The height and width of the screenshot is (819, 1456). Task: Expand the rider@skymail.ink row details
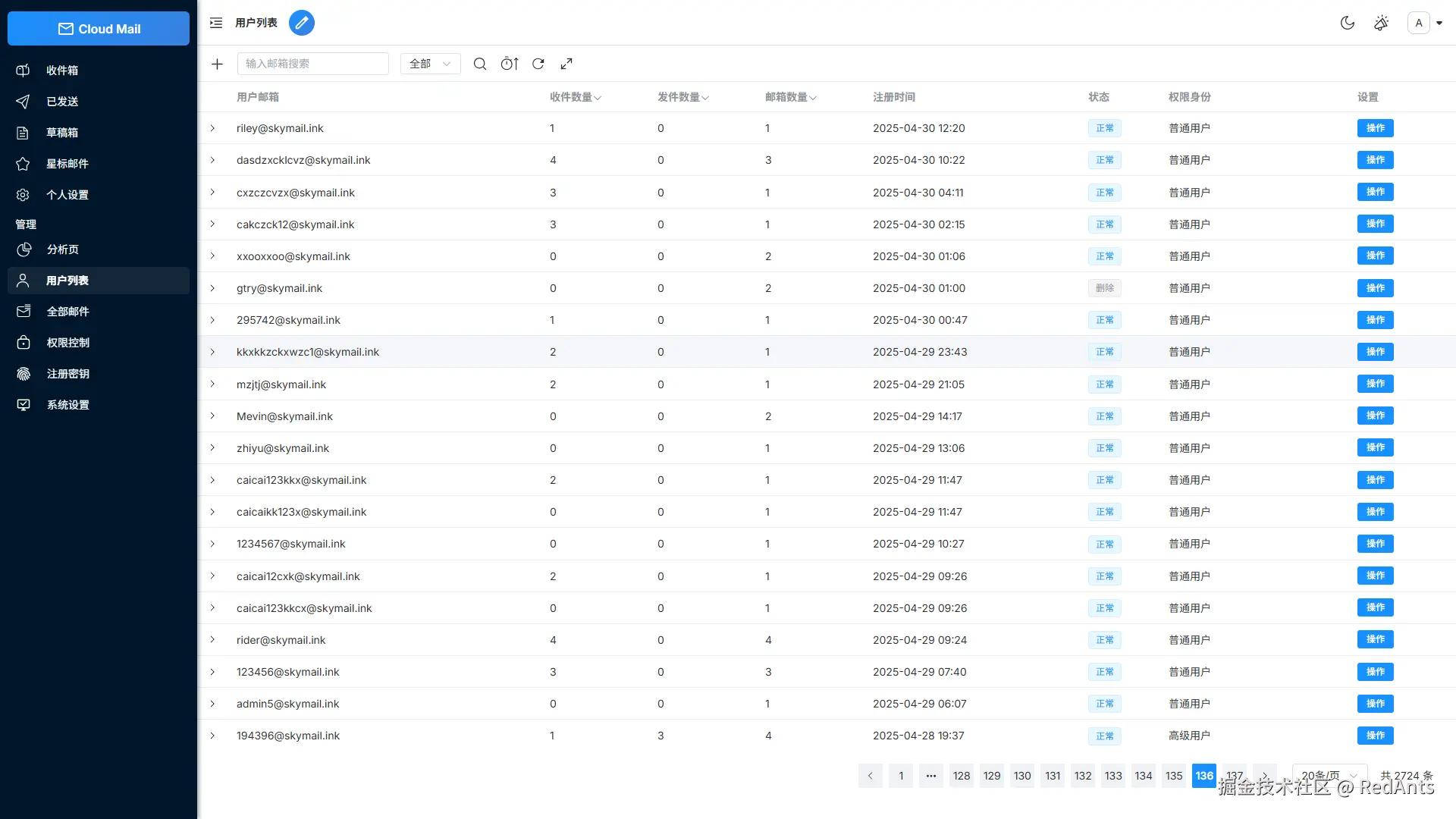coord(212,640)
